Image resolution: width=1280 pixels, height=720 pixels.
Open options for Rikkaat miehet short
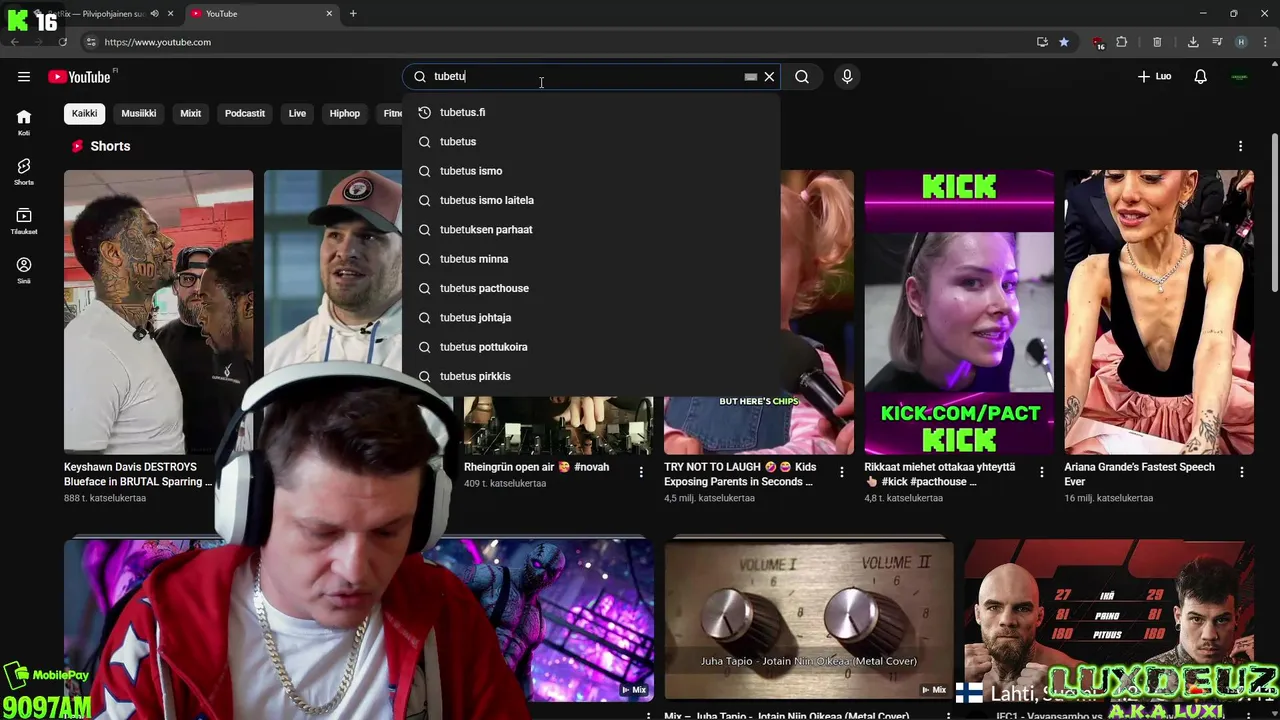1042,473
